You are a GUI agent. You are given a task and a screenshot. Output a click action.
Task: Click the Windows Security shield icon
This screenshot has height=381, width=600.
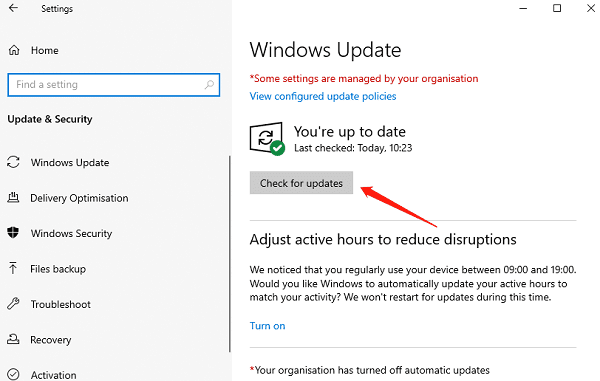13,233
